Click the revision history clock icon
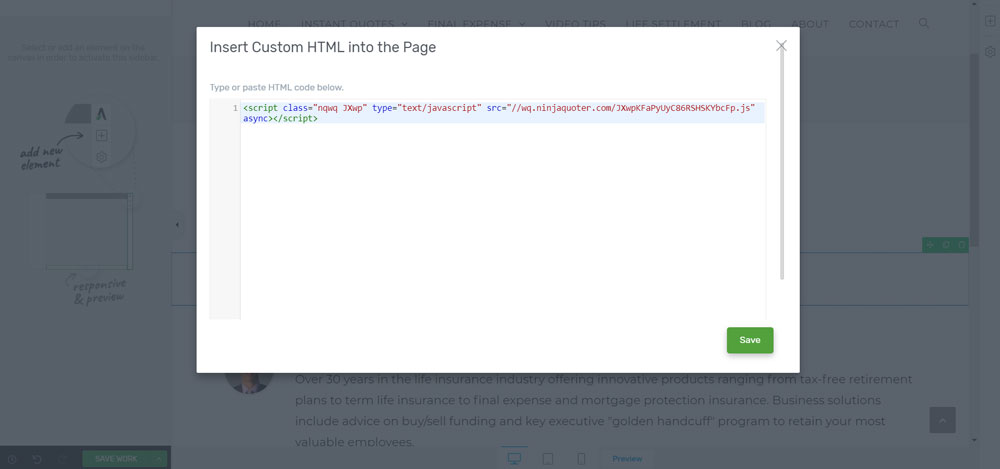This screenshot has width=1000, height=469. click(12, 459)
